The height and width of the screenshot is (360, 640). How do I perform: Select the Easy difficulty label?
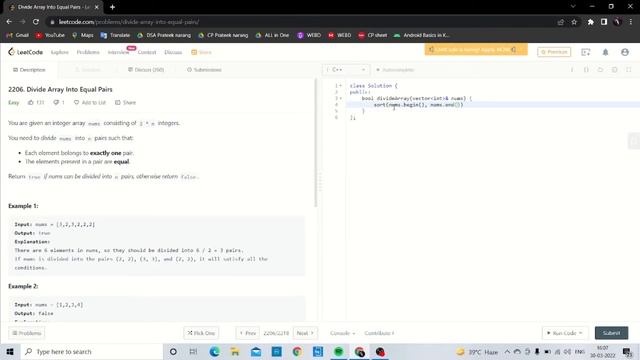pyautogui.click(x=13, y=102)
